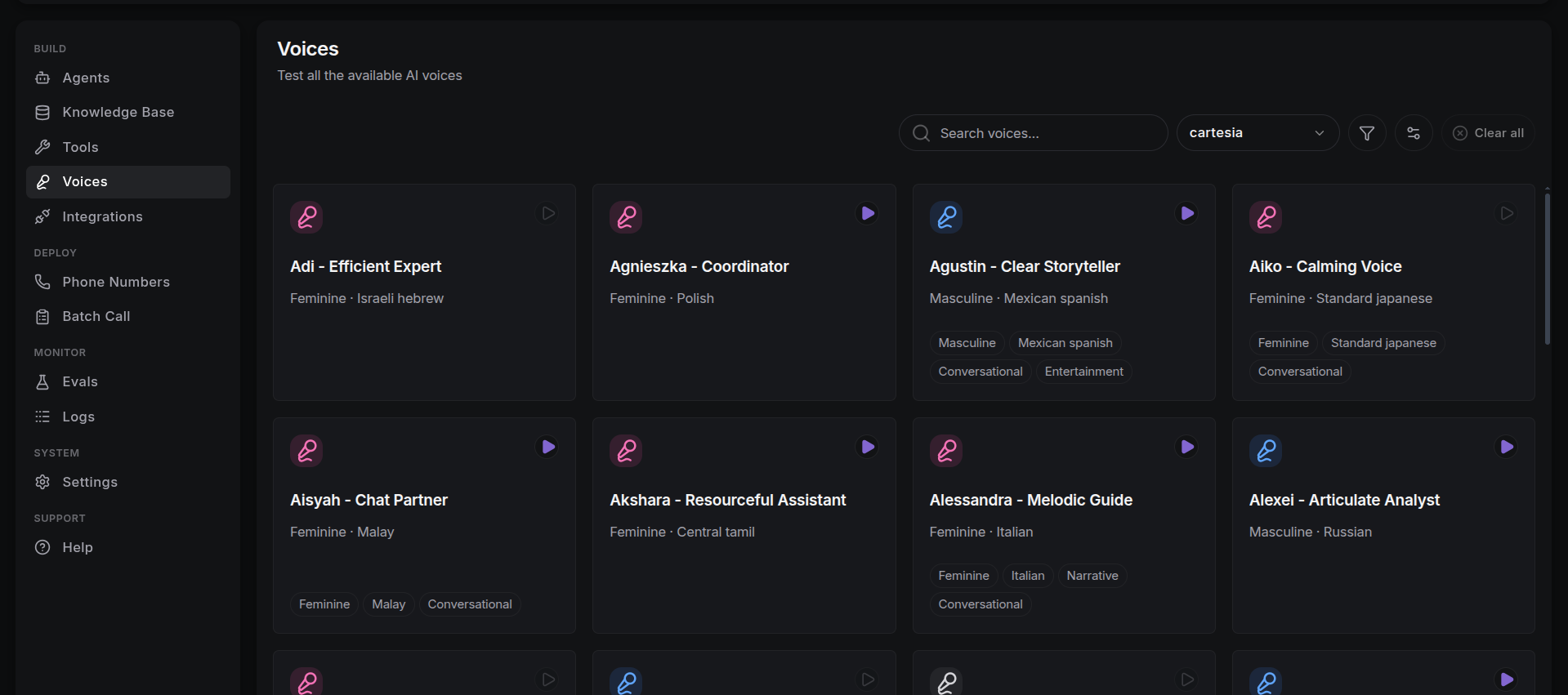Click the blue microphone icon on Agustin card
The height and width of the screenshot is (695, 1568).
tap(946, 217)
